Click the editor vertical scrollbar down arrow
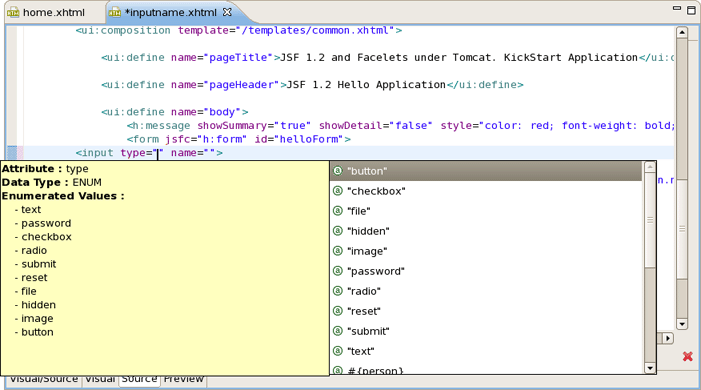The height and width of the screenshot is (390, 701). [x=682, y=324]
